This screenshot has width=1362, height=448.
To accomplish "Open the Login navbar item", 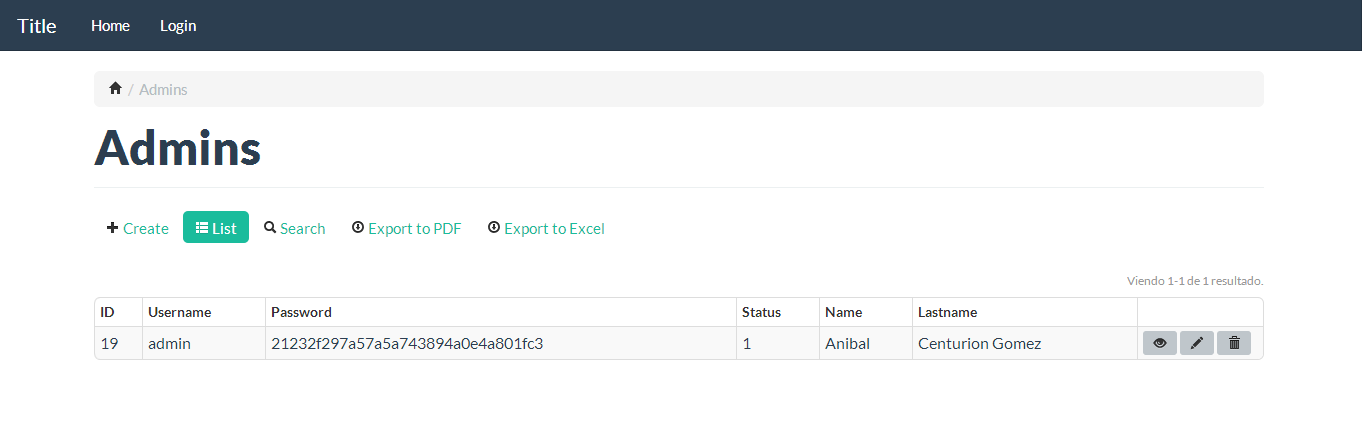I will [178, 26].
